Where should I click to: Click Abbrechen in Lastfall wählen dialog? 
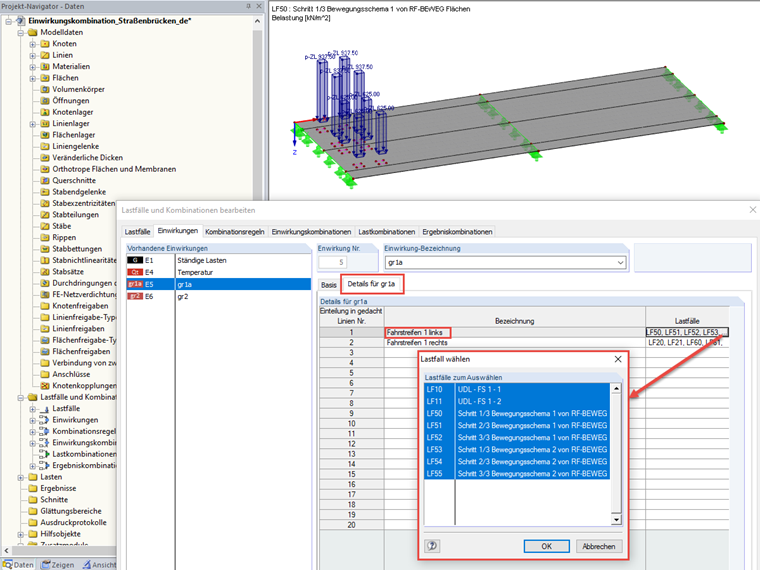click(x=599, y=546)
